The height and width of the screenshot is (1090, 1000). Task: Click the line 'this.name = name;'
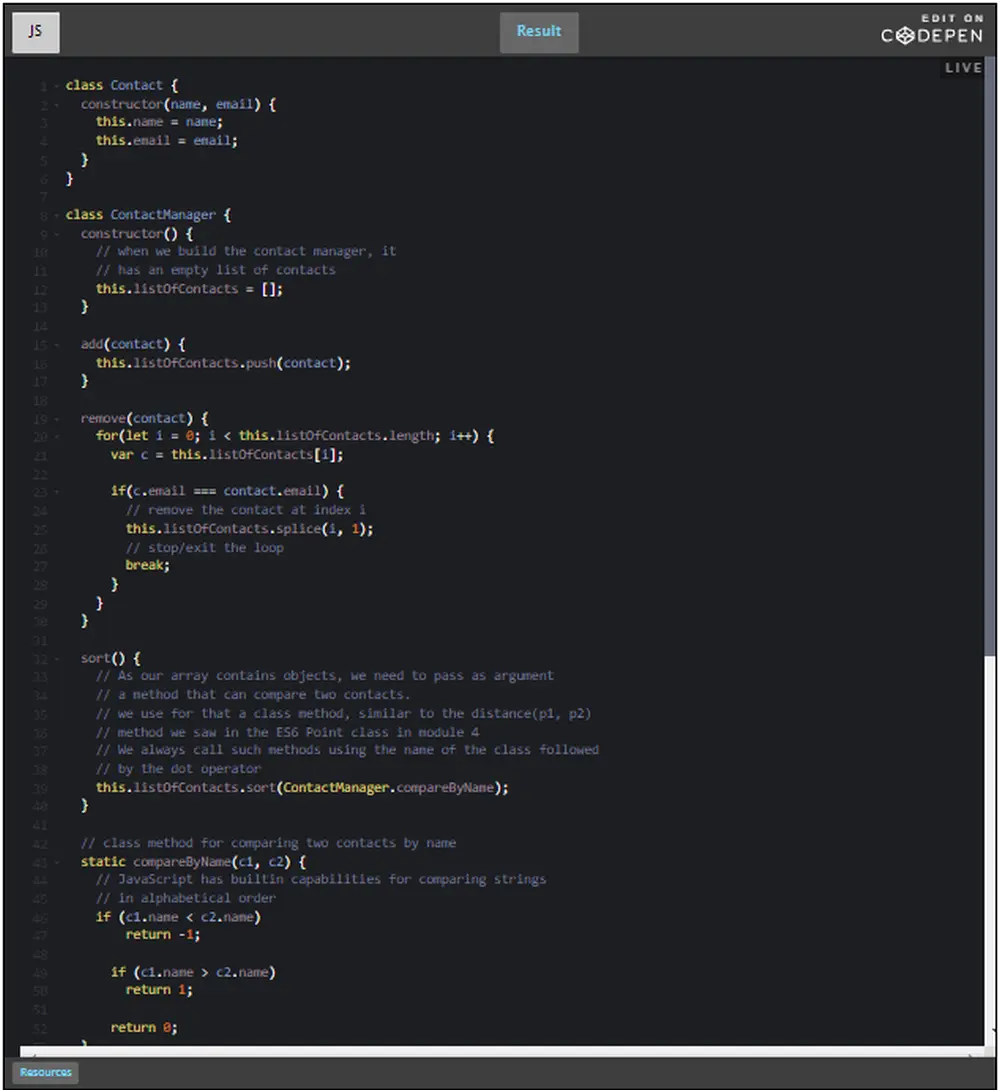coord(159,122)
